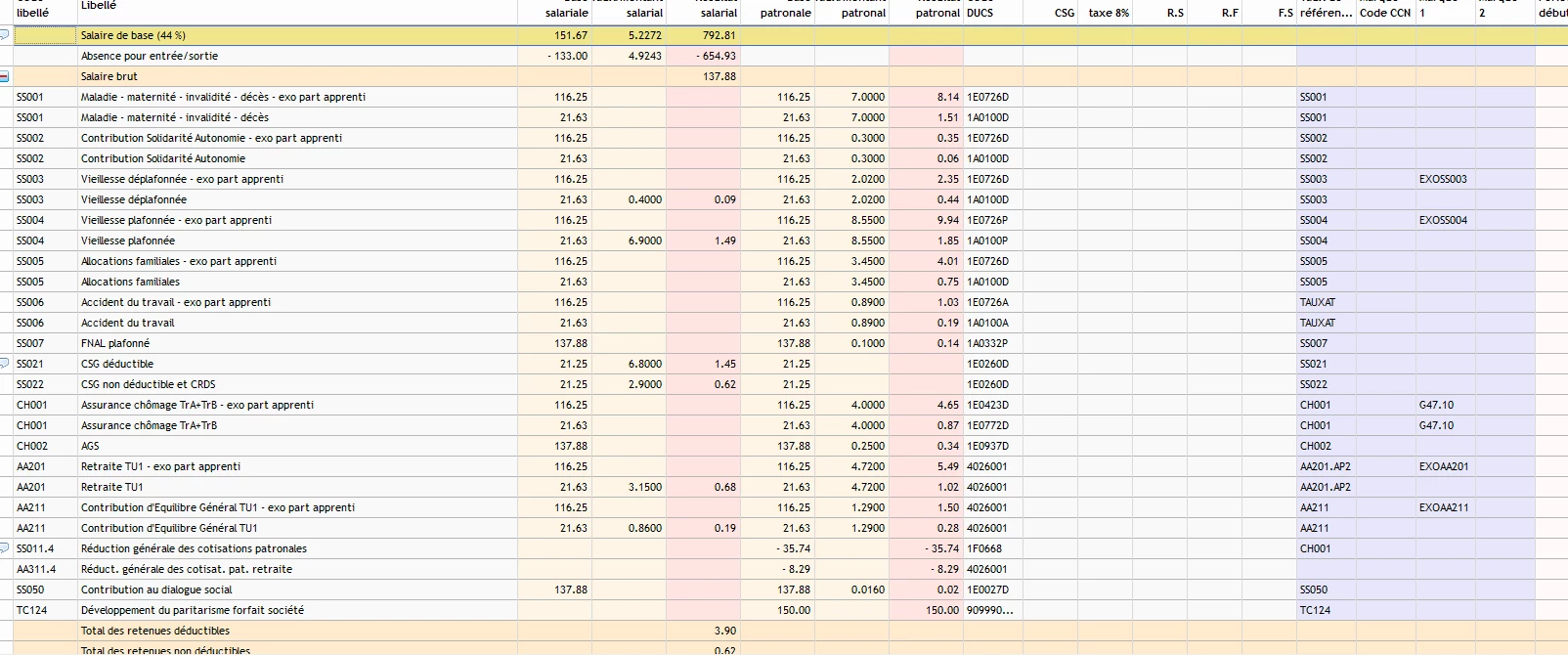Click the EXOAA211 marker cell
The height and width of the screenshot is (655, 1568).
pyautogui.click(x=1445, y=507)
